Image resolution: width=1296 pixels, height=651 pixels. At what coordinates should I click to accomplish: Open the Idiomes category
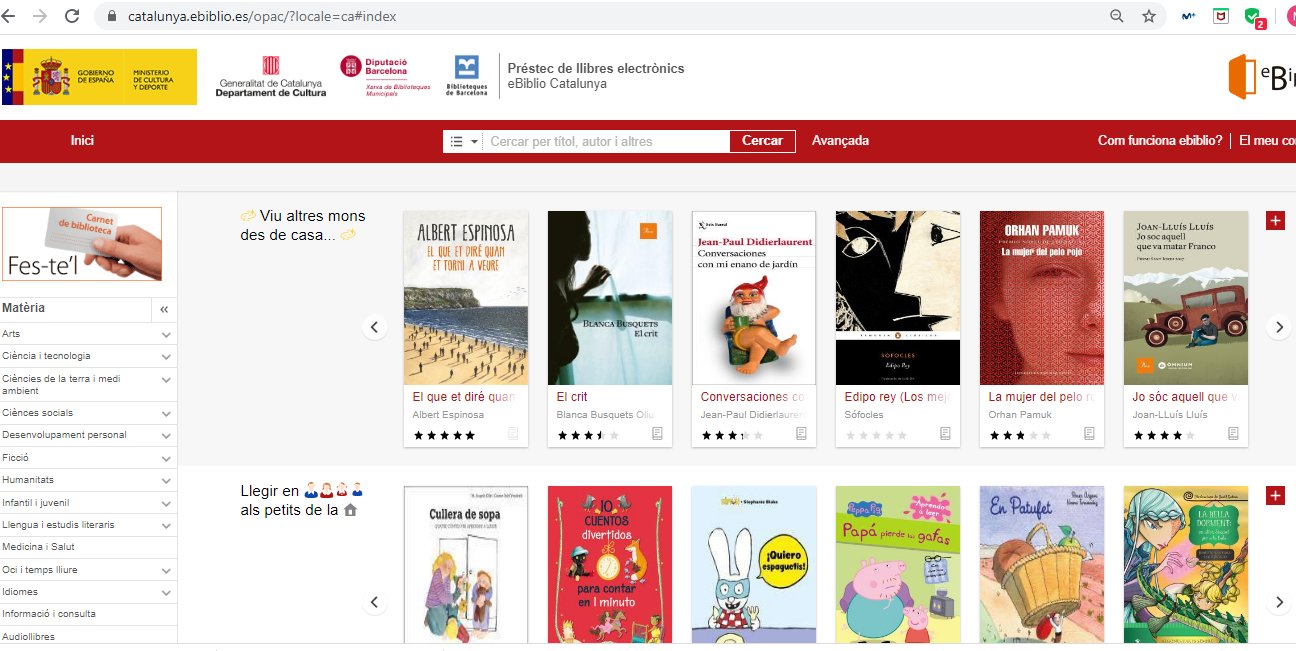21,592
